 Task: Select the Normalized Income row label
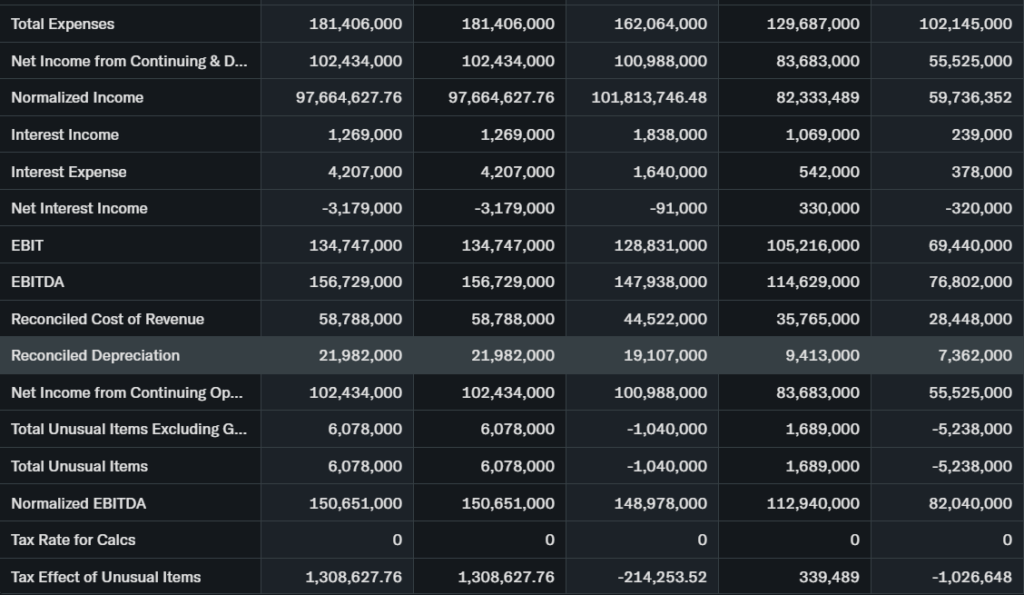[77, 98]
